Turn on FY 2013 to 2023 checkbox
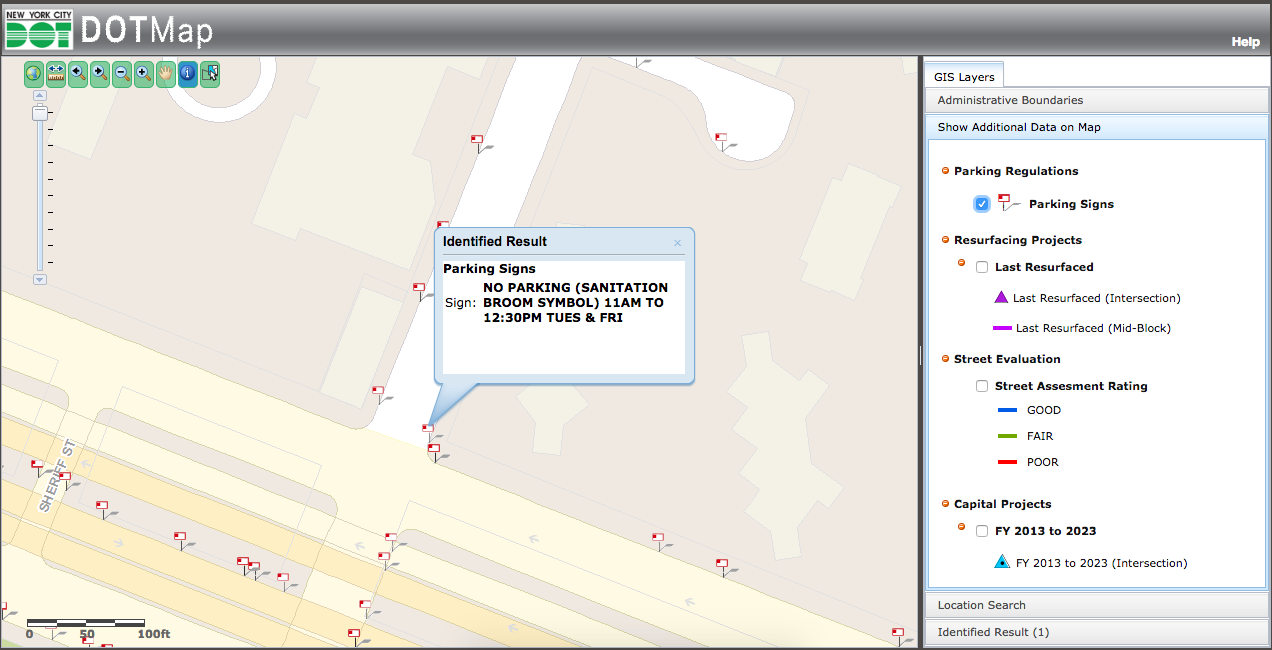The image size is (1272, 650). (x=982, y=531)
